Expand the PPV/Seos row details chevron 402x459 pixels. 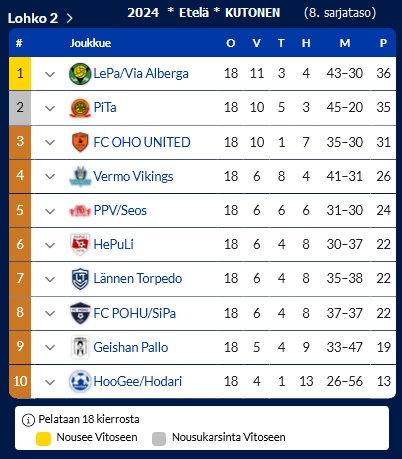point(50,211)
